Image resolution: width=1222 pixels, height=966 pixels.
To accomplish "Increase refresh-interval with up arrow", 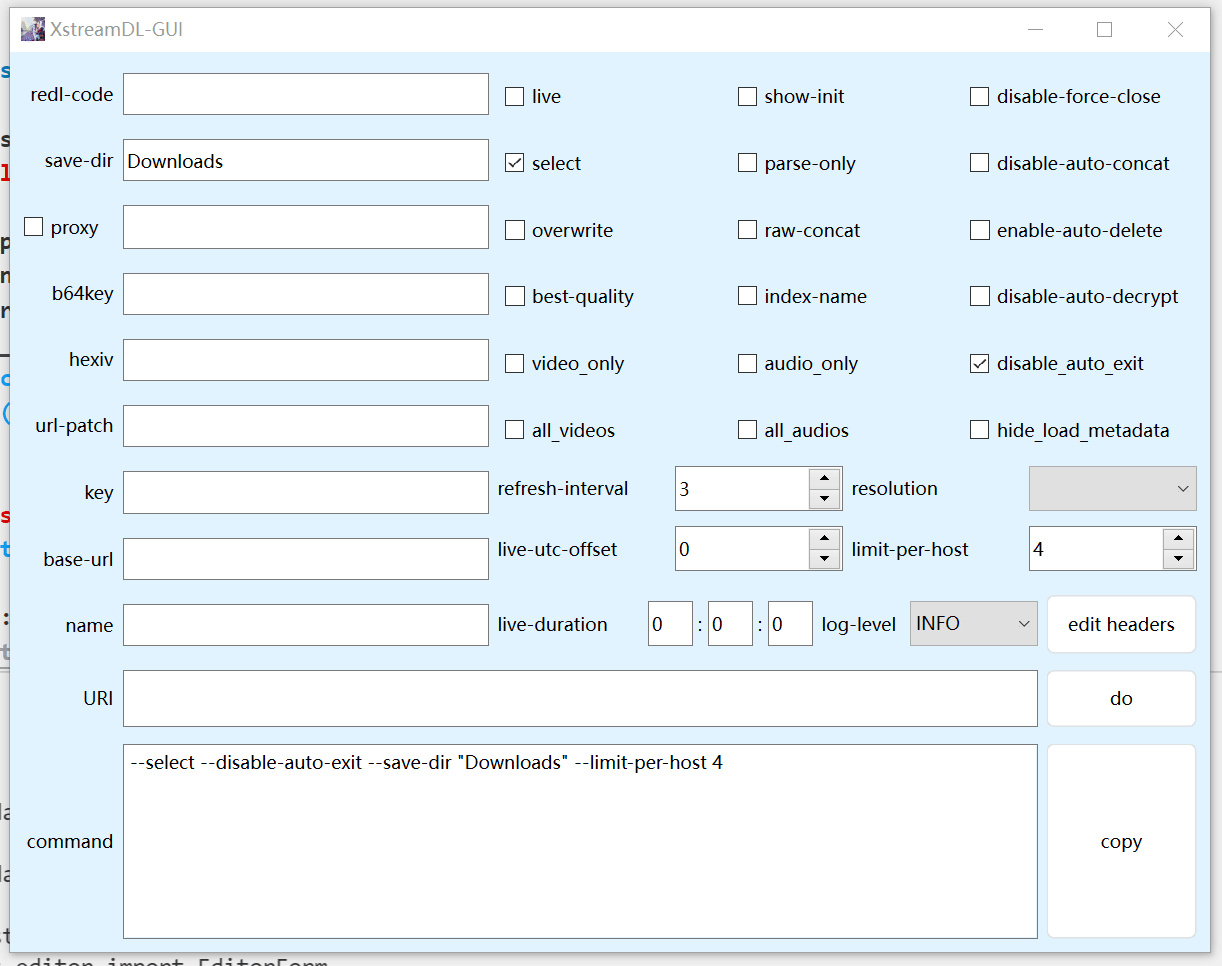I will pos(824,479).
